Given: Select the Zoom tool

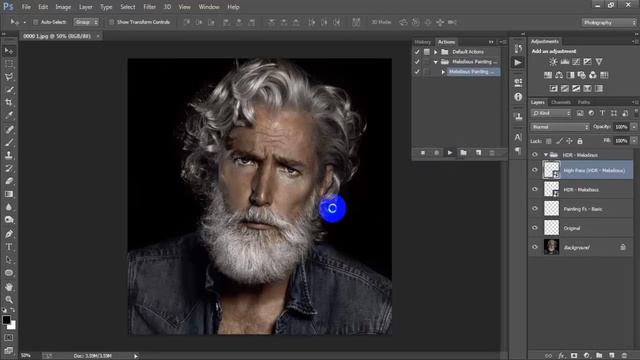Looking at the screenshot, I should (x=9, y=300).
